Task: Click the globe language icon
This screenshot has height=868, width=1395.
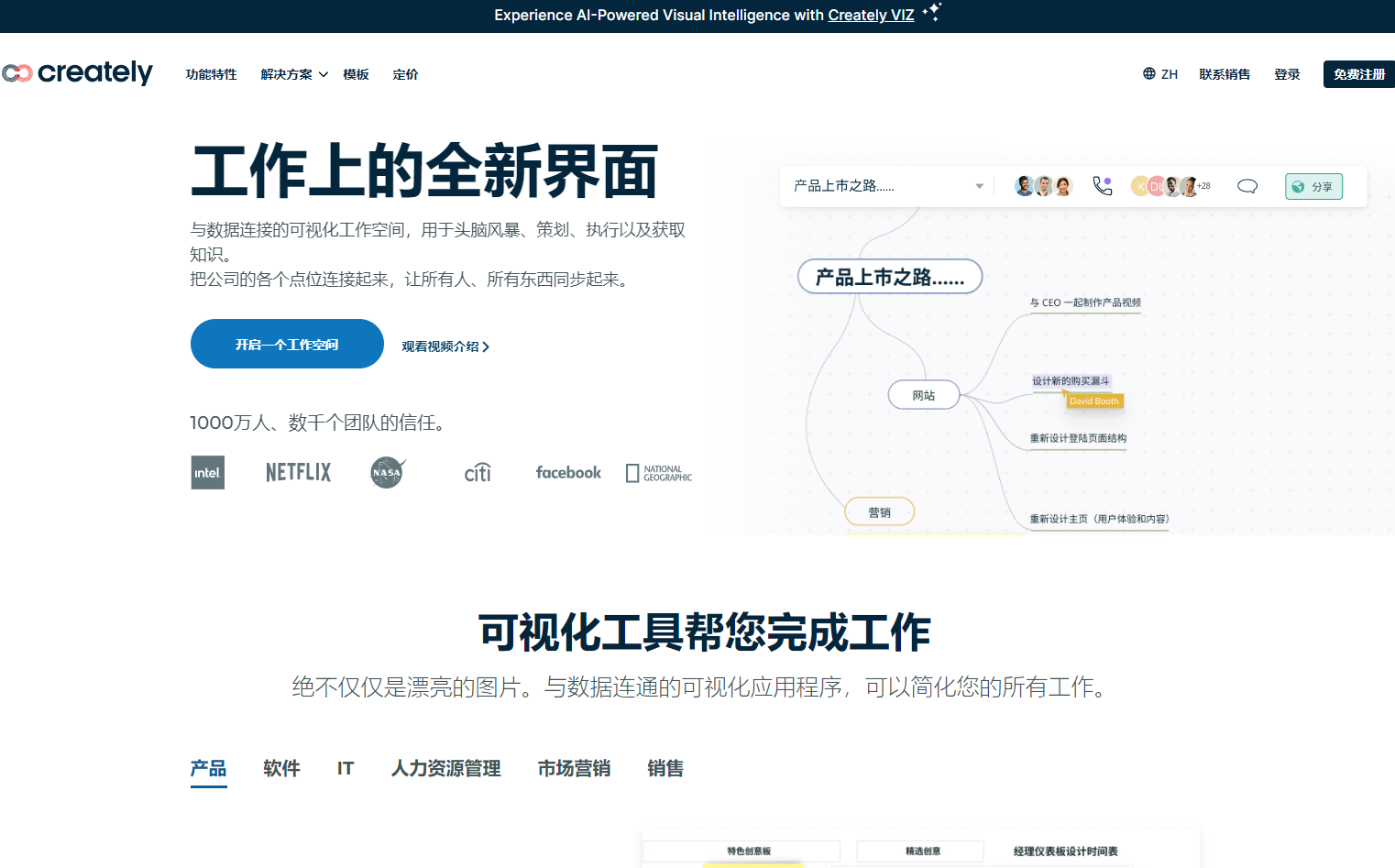Action: (1148, 73)
